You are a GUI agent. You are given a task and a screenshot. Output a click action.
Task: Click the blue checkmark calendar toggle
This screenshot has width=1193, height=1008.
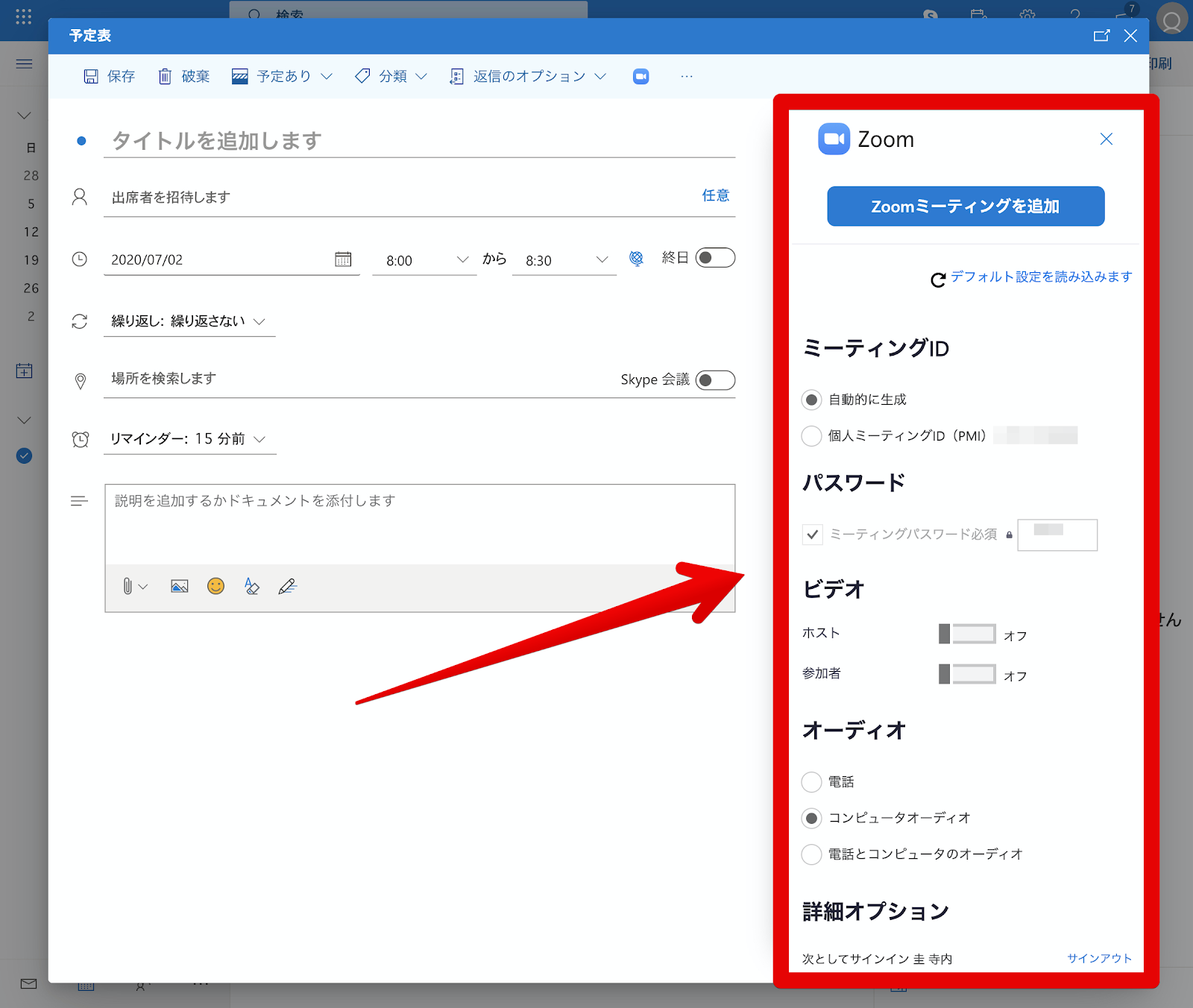[x=24, y=456]
